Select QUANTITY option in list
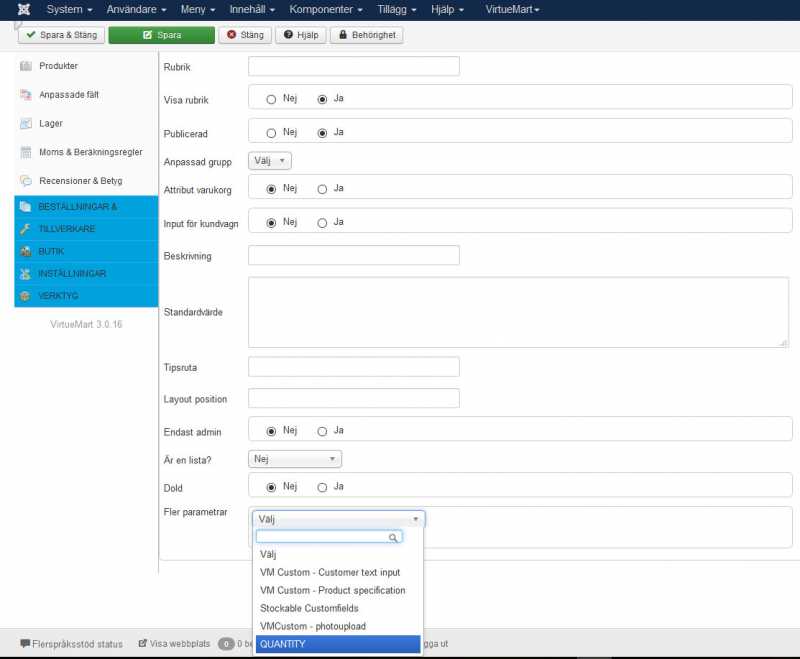 coord(338,644)
